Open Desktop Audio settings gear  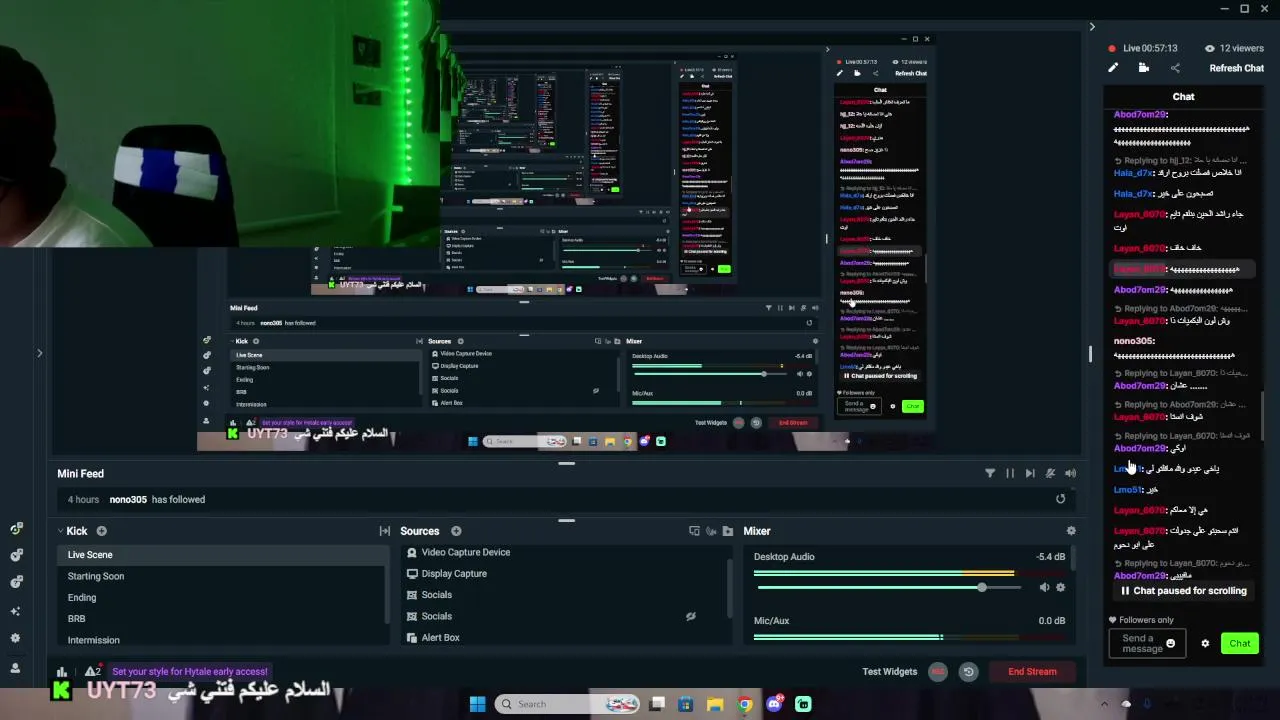[x=1061, y=588]
